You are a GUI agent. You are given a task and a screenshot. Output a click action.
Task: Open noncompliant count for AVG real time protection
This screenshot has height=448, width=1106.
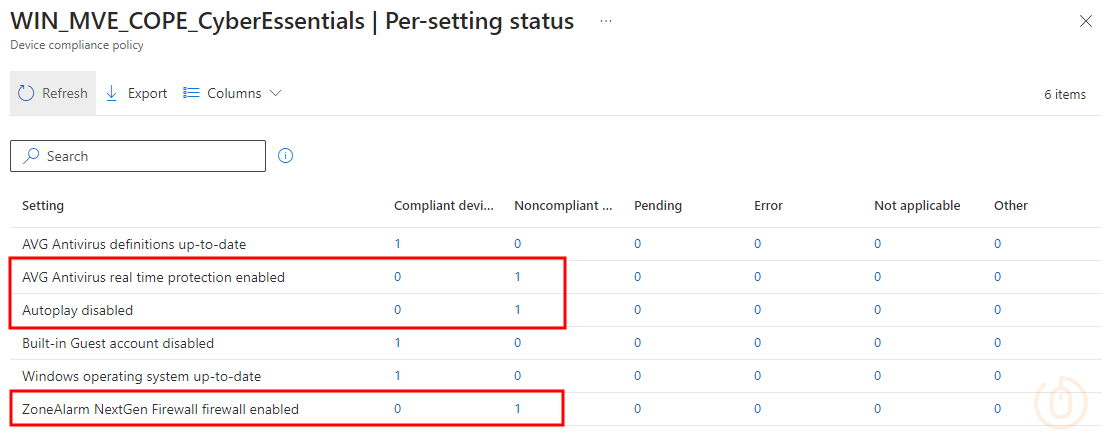pos(518,277)
